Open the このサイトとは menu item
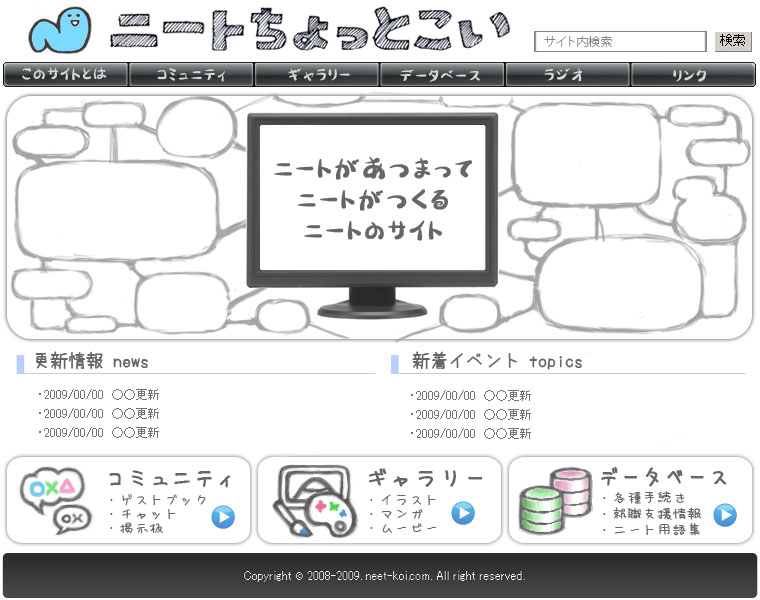Image resolution: width=760 pixels, height=600 pixels. [65, 75]
